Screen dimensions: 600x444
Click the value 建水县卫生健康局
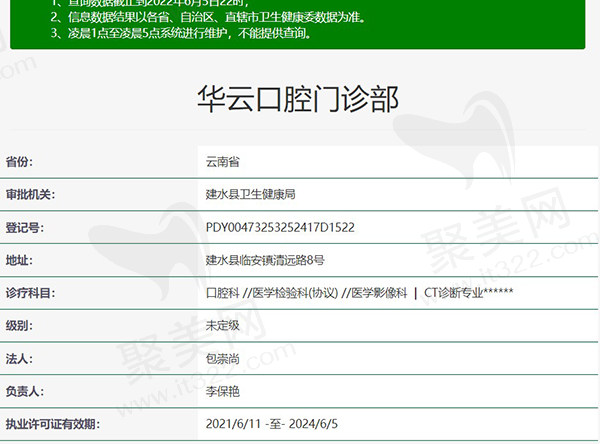coord(251,194)
